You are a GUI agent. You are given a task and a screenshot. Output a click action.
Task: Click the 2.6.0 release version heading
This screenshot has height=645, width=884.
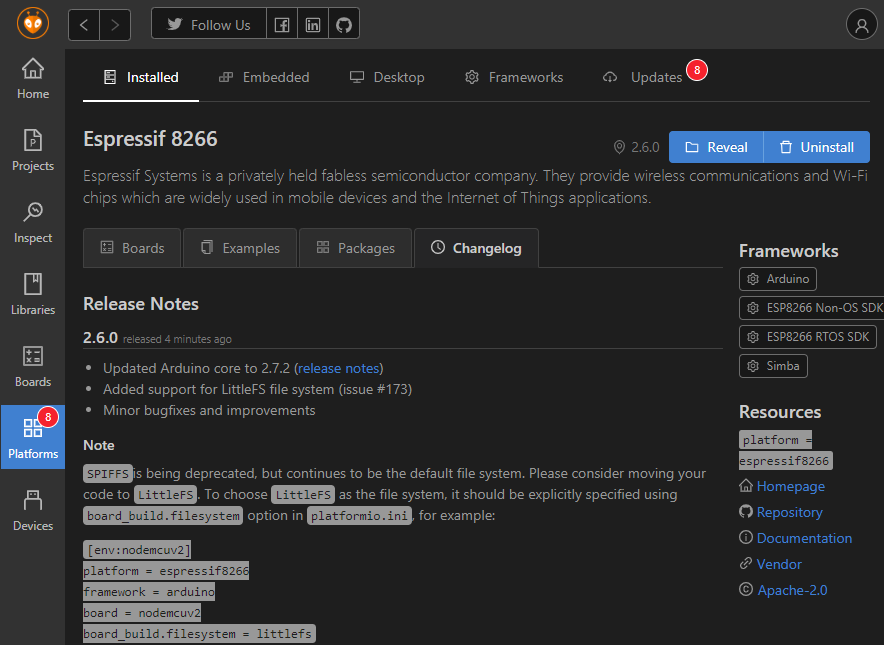[100, 338]
